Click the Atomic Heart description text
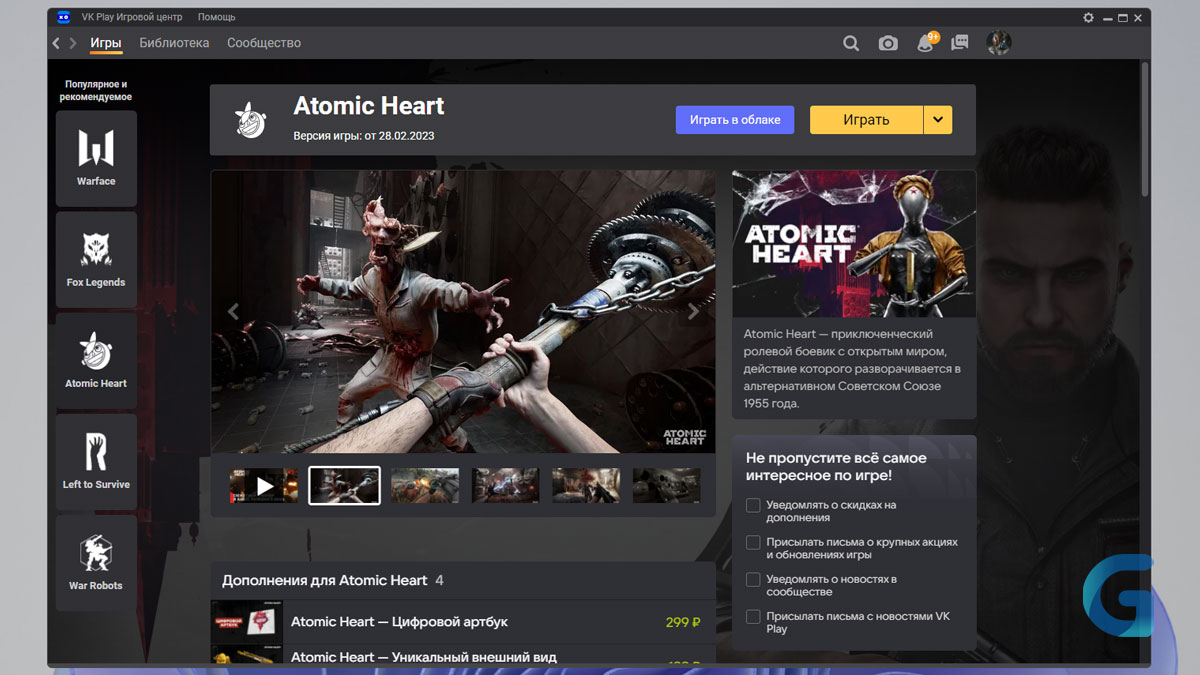The height and width of the screenshot is (675, 1200). 852,369
